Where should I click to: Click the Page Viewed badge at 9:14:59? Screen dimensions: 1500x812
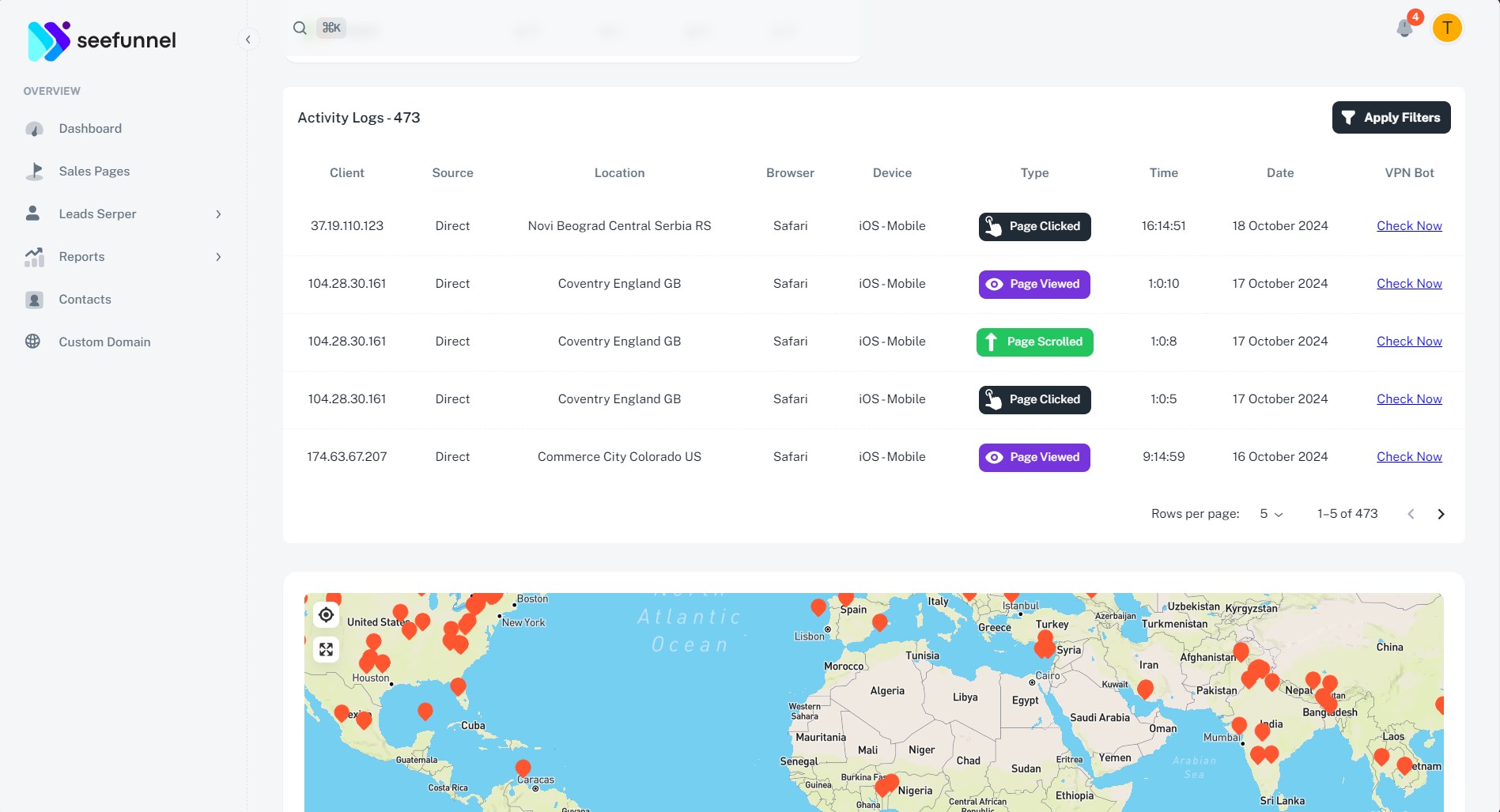(1034, 458)
